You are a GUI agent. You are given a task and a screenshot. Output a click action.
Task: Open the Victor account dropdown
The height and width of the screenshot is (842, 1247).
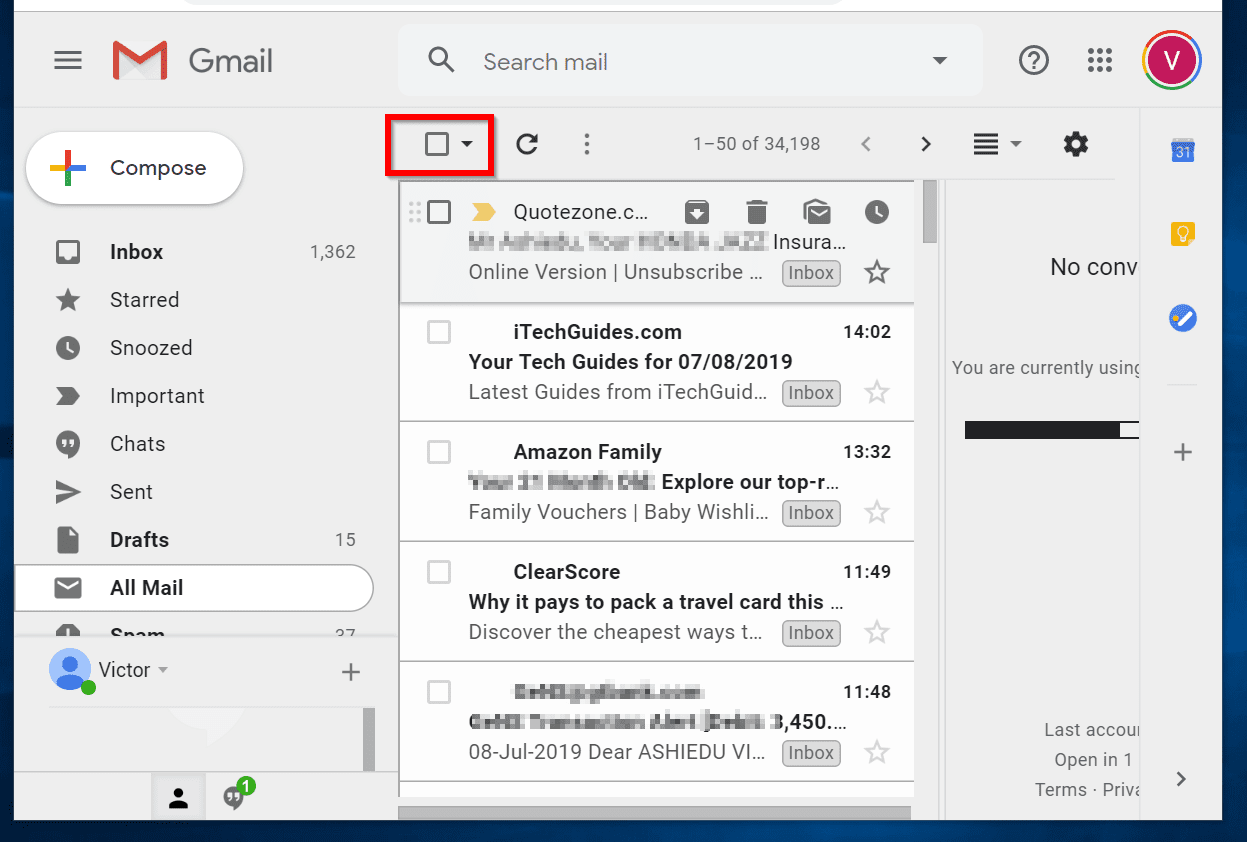pos(163,671)
